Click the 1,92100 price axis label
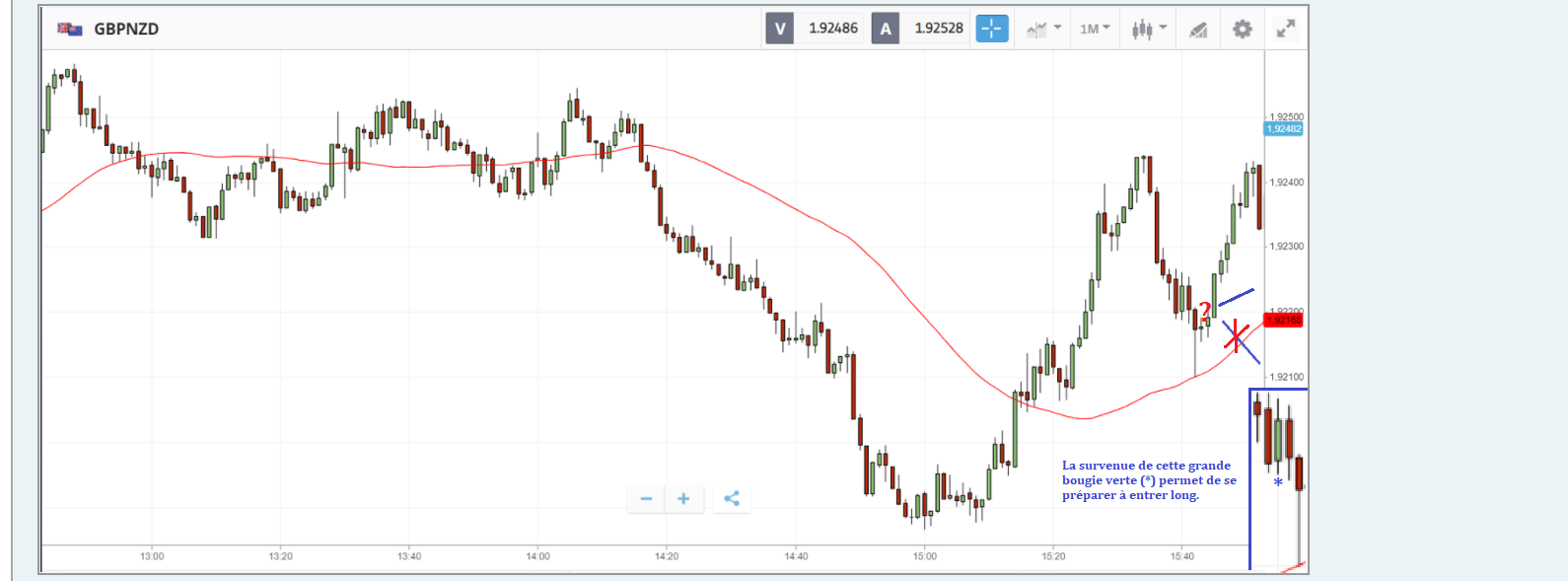The width and height of the screenshot is (1568, 581). 1286,377
